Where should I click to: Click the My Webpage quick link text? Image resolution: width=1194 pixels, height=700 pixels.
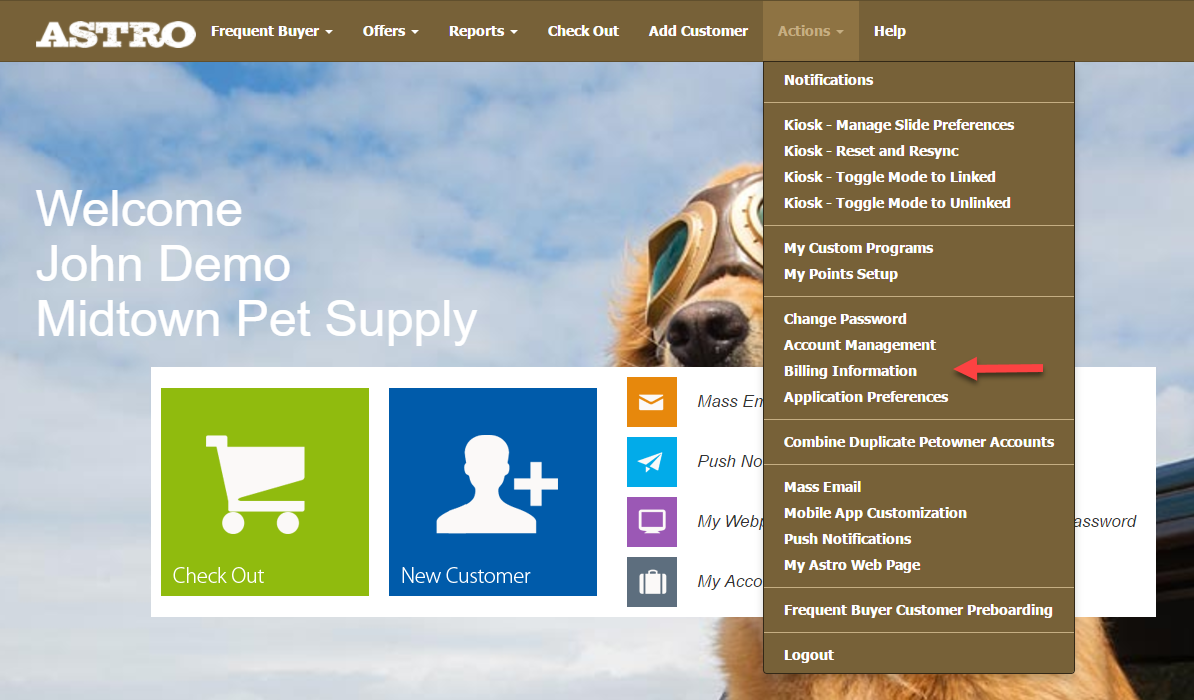[730, 522]
